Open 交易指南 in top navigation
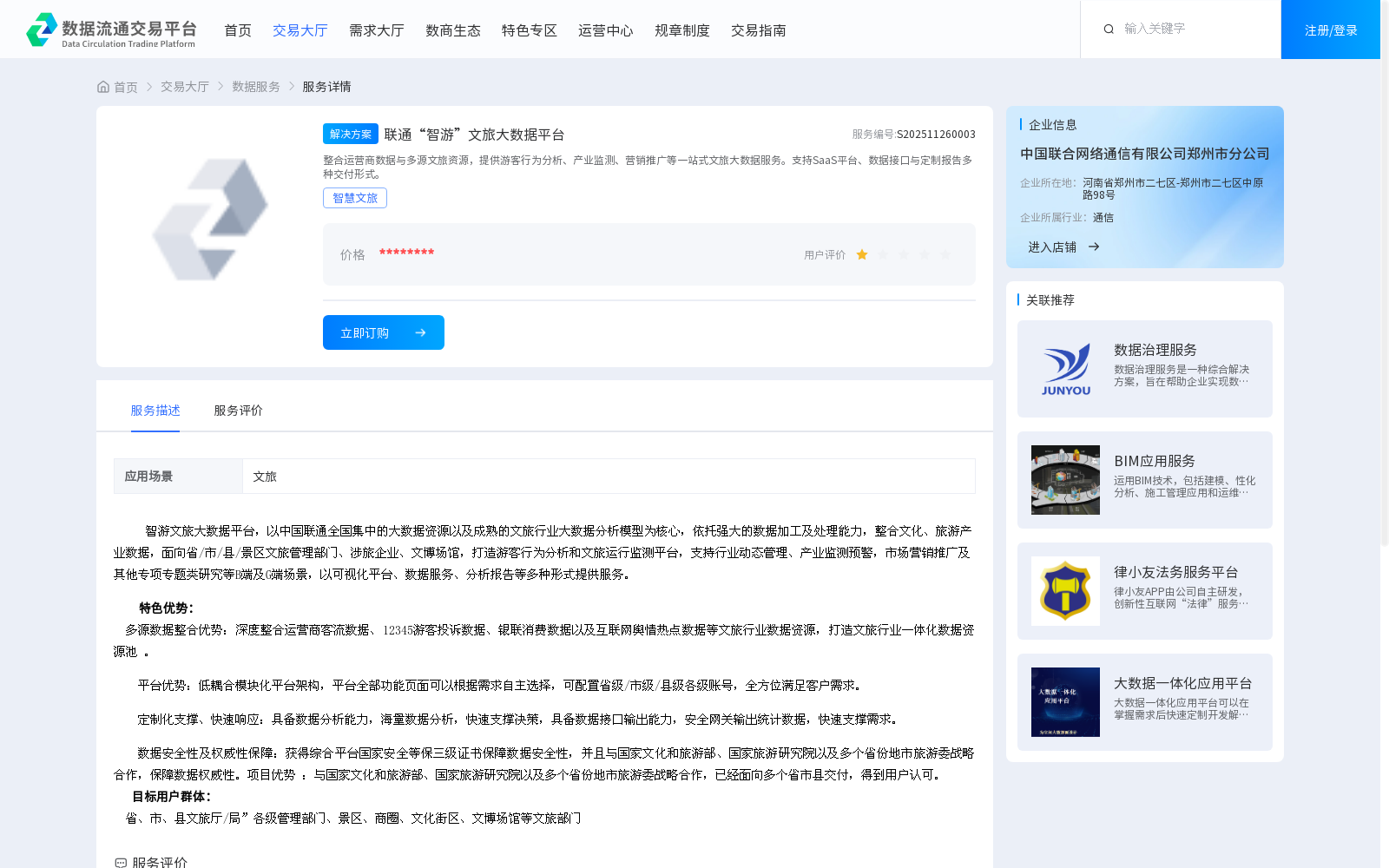 click(759, 30)
